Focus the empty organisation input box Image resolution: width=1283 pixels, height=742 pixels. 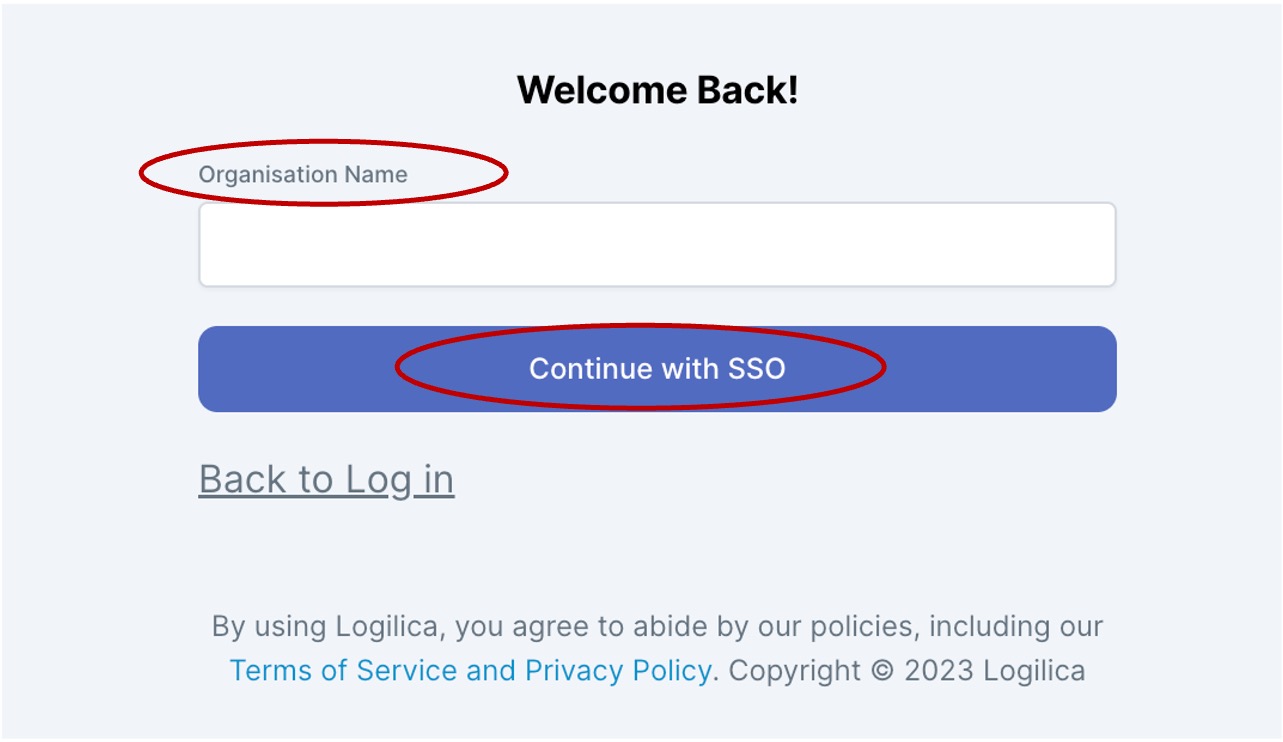click(657, 245)
